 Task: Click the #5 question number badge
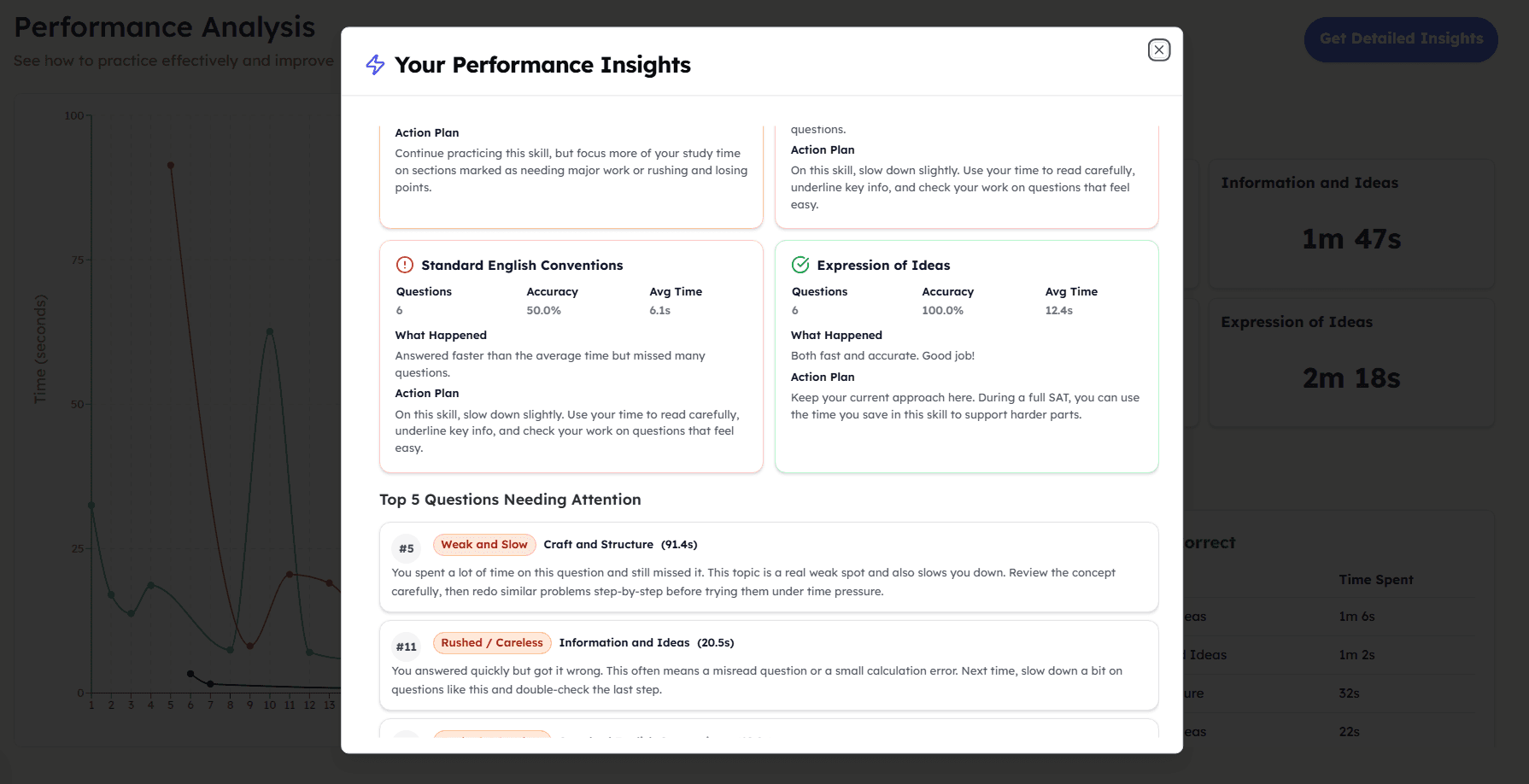click(x=407, y=547)
